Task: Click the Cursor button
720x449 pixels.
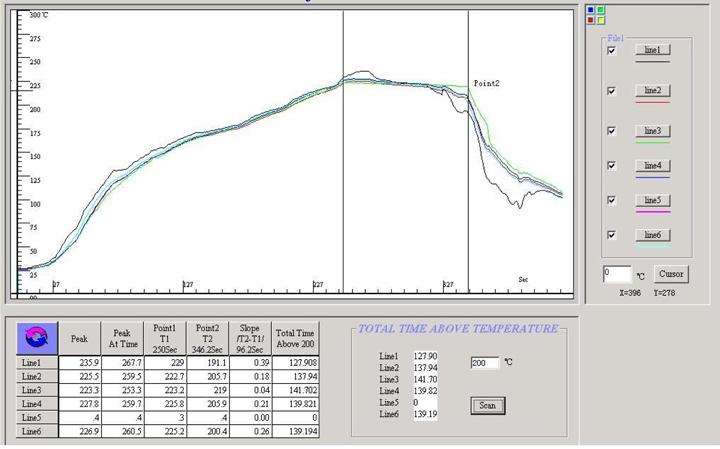Action: [x=671, y=274]
